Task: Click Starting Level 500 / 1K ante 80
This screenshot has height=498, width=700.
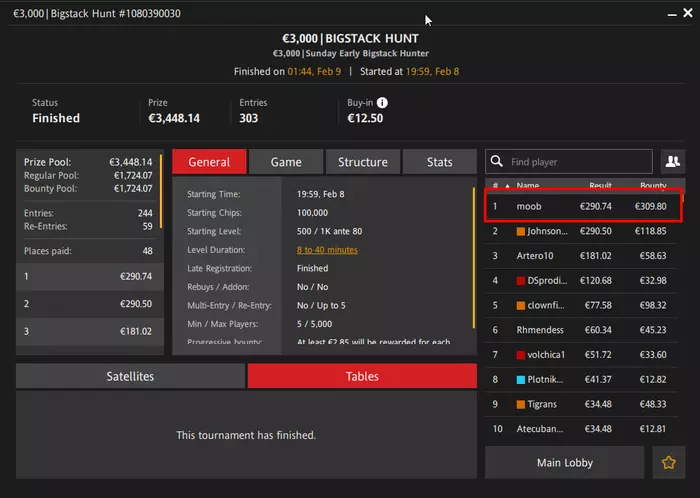Action: [329, 231]
